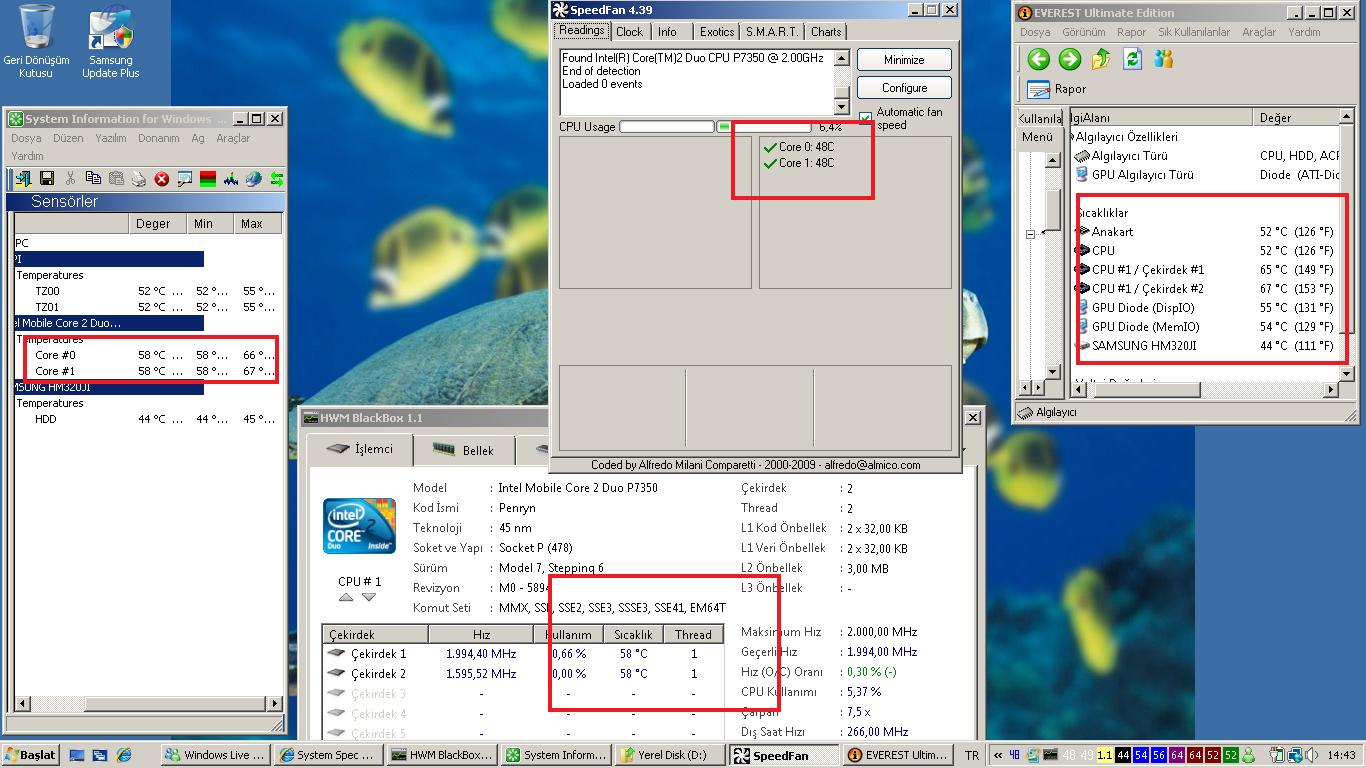The height and width of the screenshot is (768, 1366).
Task: Select İşlemci tab in HWM BlackBox
Action: click(x=361, y=449)
